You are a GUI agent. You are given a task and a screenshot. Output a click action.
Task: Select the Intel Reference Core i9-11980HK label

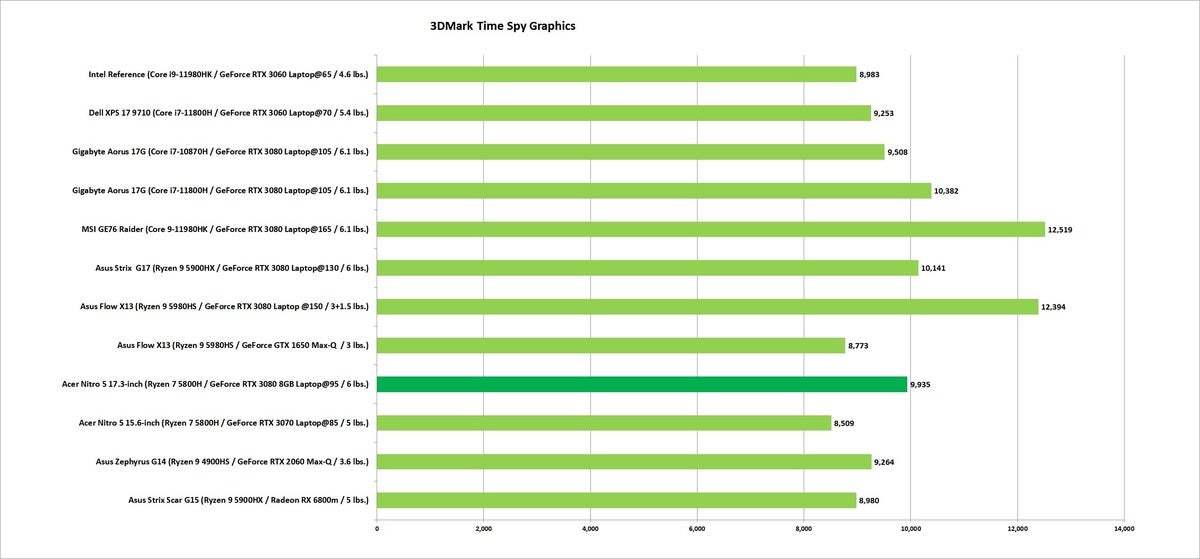coord(228,74)
